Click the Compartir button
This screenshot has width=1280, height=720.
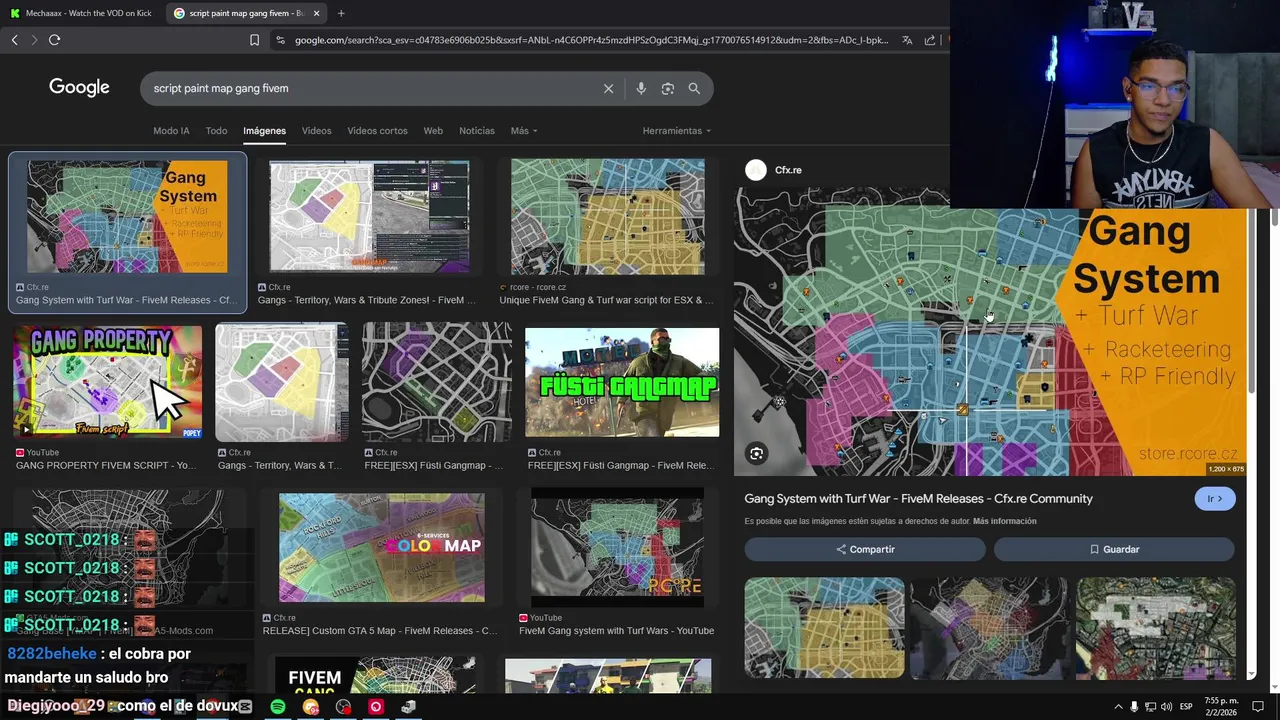click(x=865, y=549)
